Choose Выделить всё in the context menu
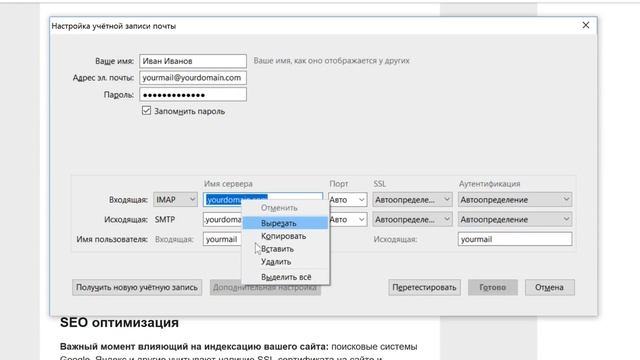The width and height of the screenshot is (640, 360). tap(285, 277)
